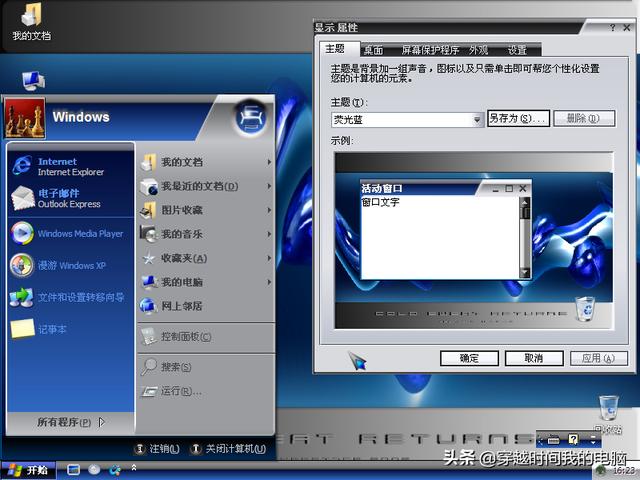The height and width of the screenshot is (480, 640).
Task: Launch Internet Explorer from Start menu
Action: tap(70, 167)
